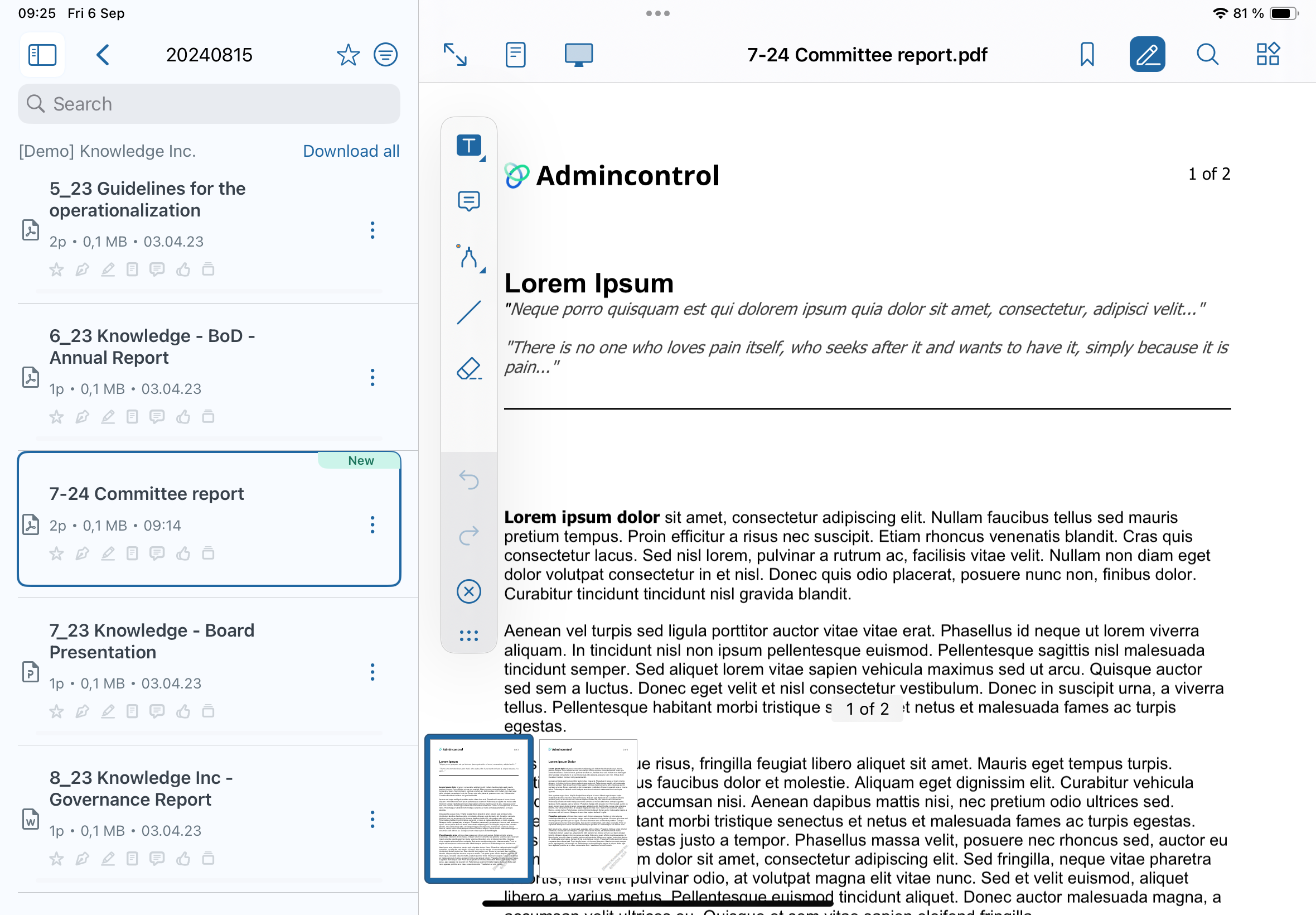Open 8_23 Knowledge Inc Governance Report
1316x915 pixels.
point(141,789)
